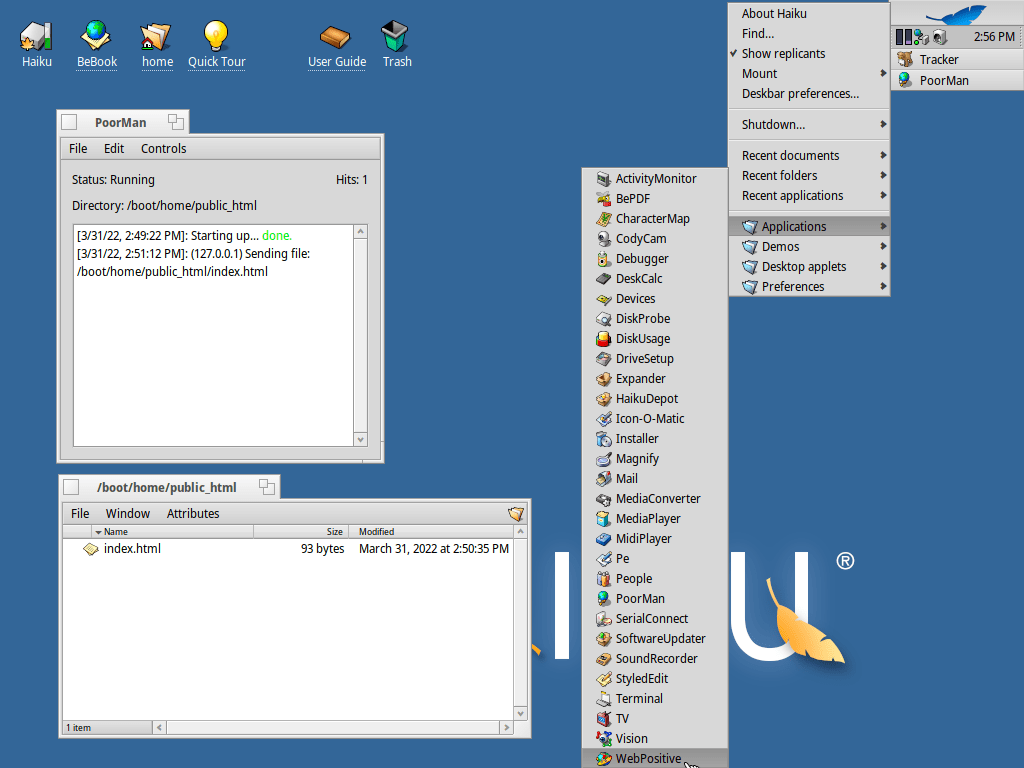Screen dimensions: 1024x768
Task: Start CodyCam from the Applications list
Action: point(655,238)
